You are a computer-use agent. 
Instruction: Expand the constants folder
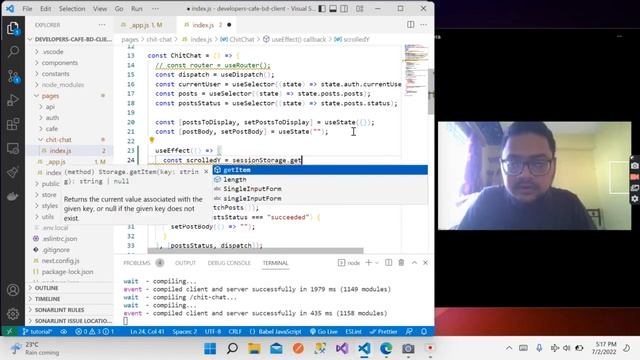tap(56, 74)
